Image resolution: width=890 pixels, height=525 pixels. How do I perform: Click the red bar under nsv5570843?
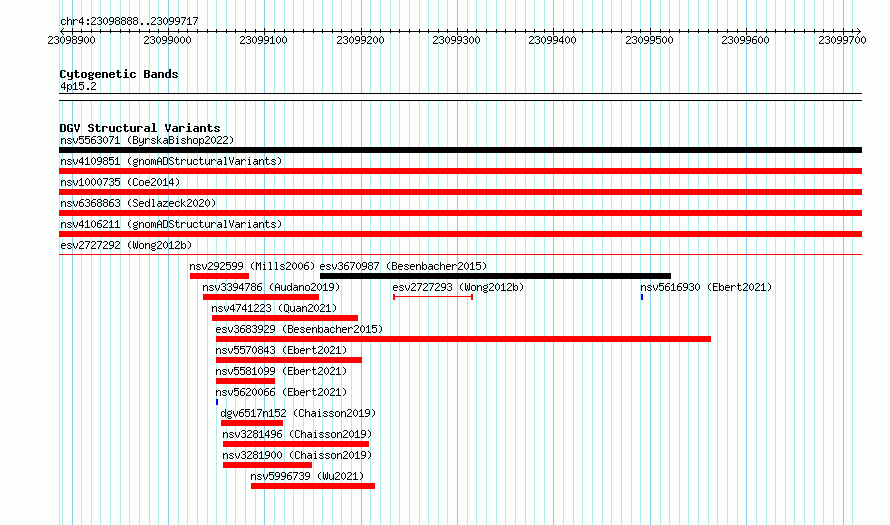click(289, 360)
